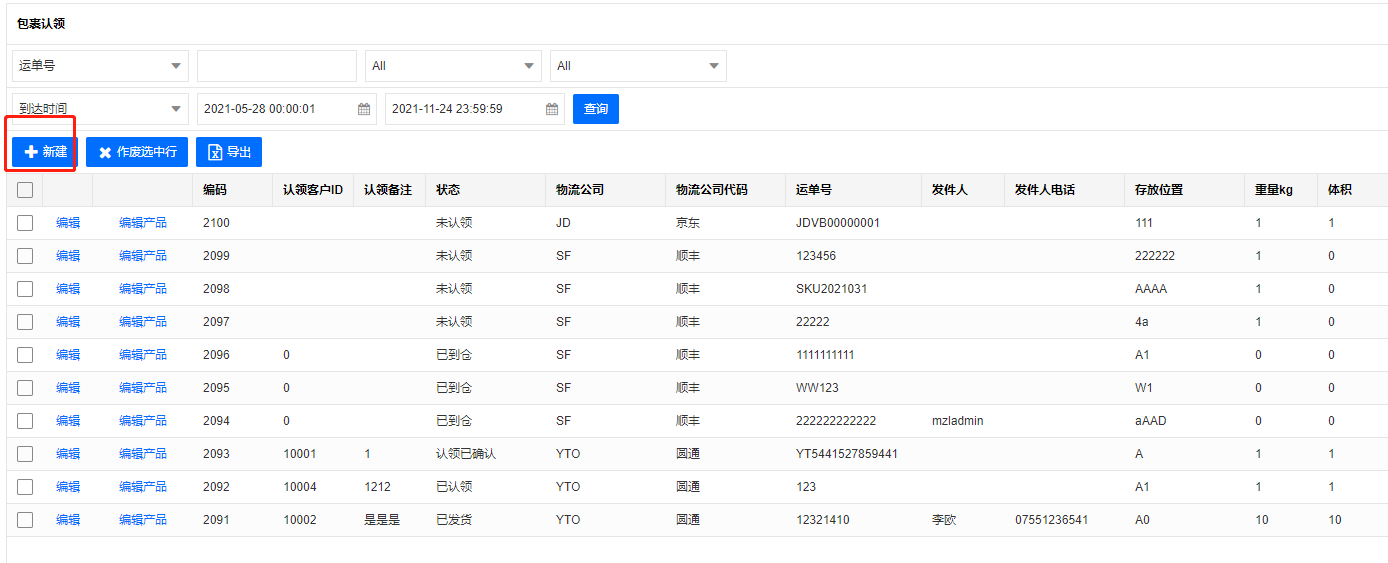
Task: Click the 认领客户ID column header
Action: 313,190
